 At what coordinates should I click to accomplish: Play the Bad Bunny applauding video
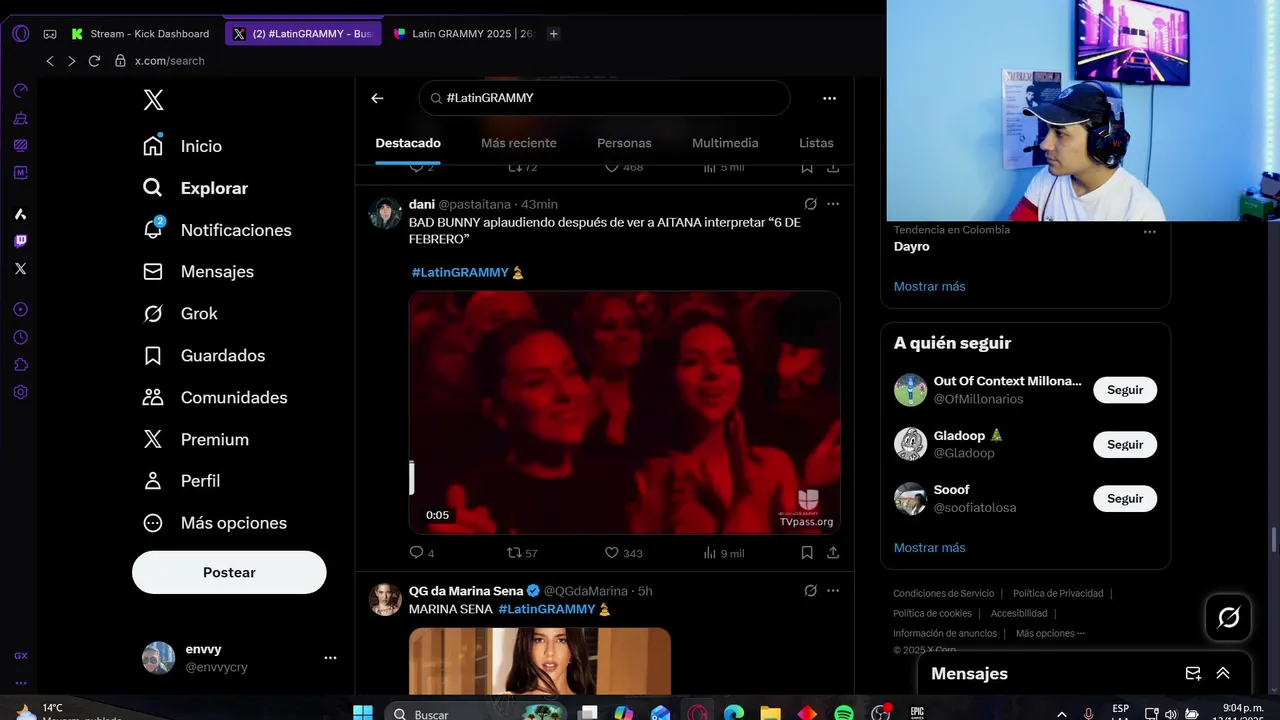pos(624,412)
